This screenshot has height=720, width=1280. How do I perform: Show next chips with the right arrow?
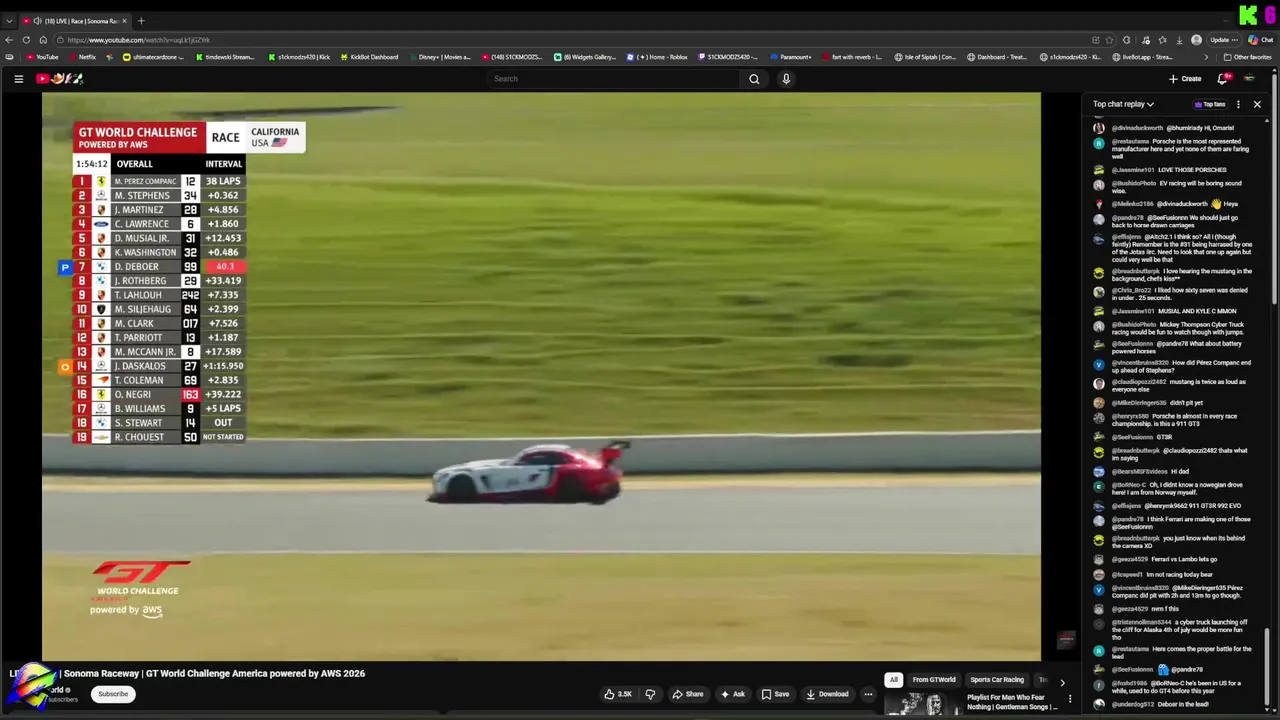point(1062,682)
